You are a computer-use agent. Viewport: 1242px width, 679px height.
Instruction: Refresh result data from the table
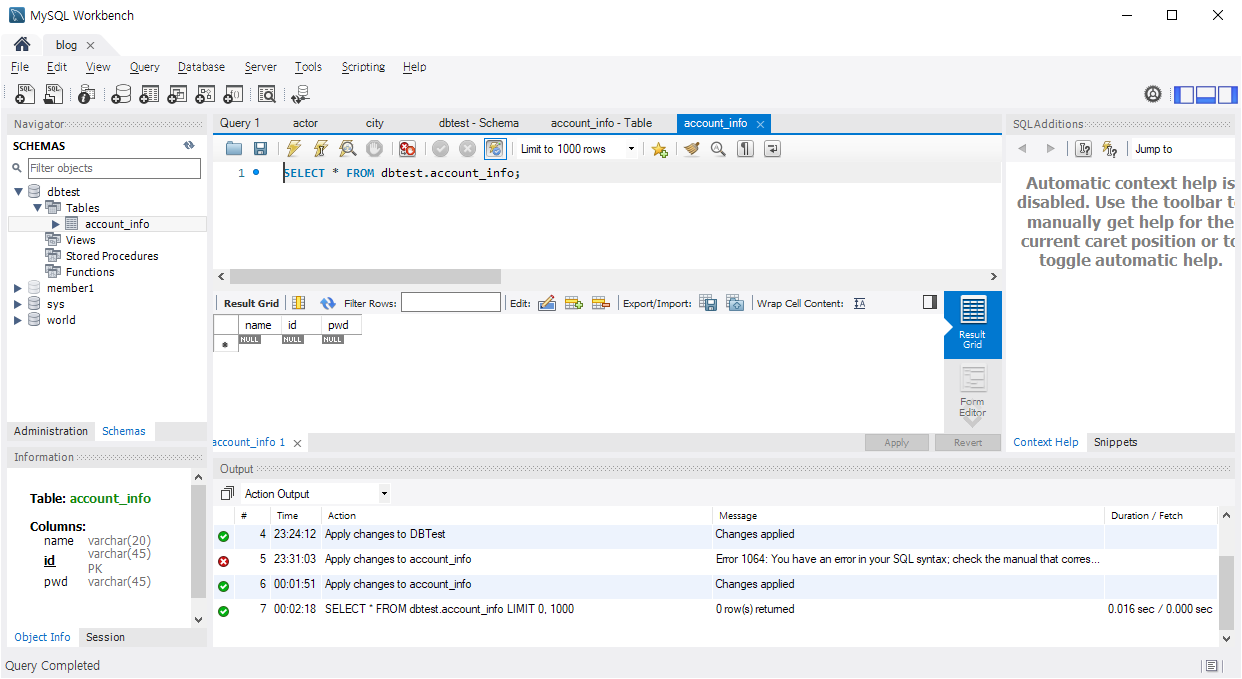(x=328, y=303)
